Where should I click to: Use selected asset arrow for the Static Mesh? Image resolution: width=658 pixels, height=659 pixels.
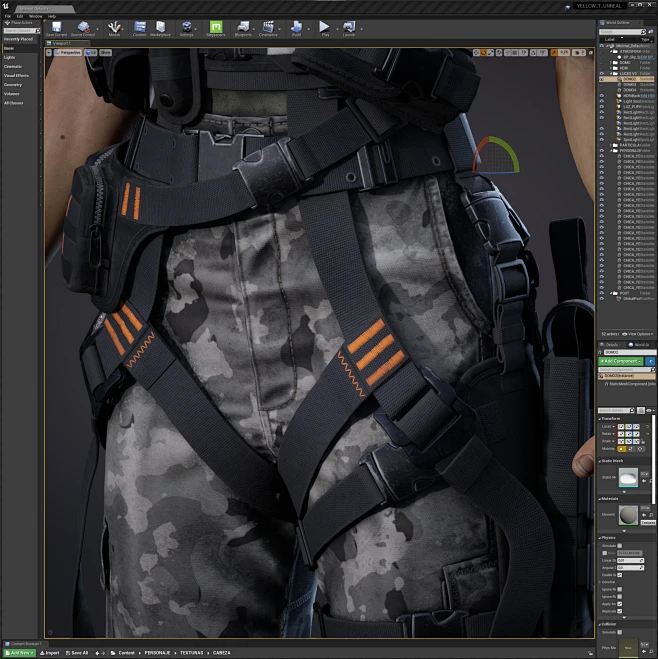click(644, 481)
